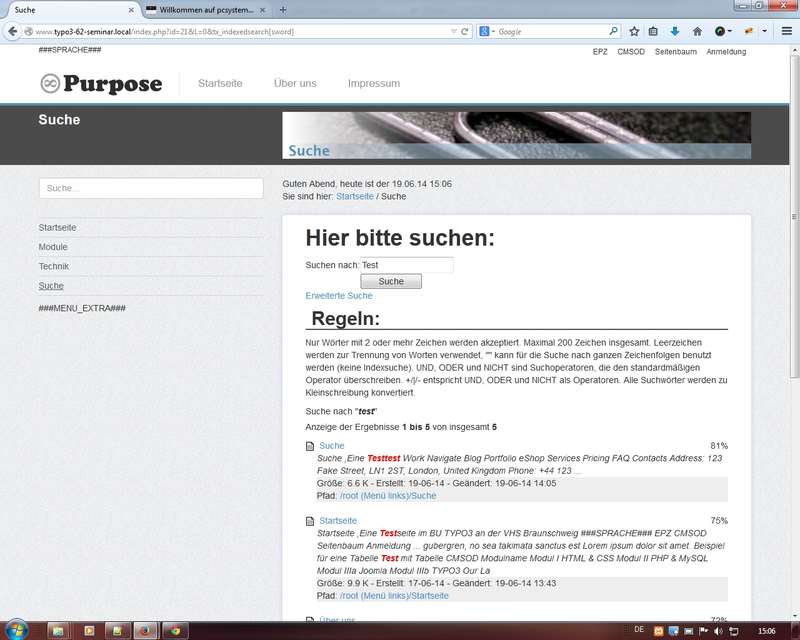Viewport: 800px width, 640px height.
Task: Click the Suchen nach field containing Test
Action: click(407, 265)
